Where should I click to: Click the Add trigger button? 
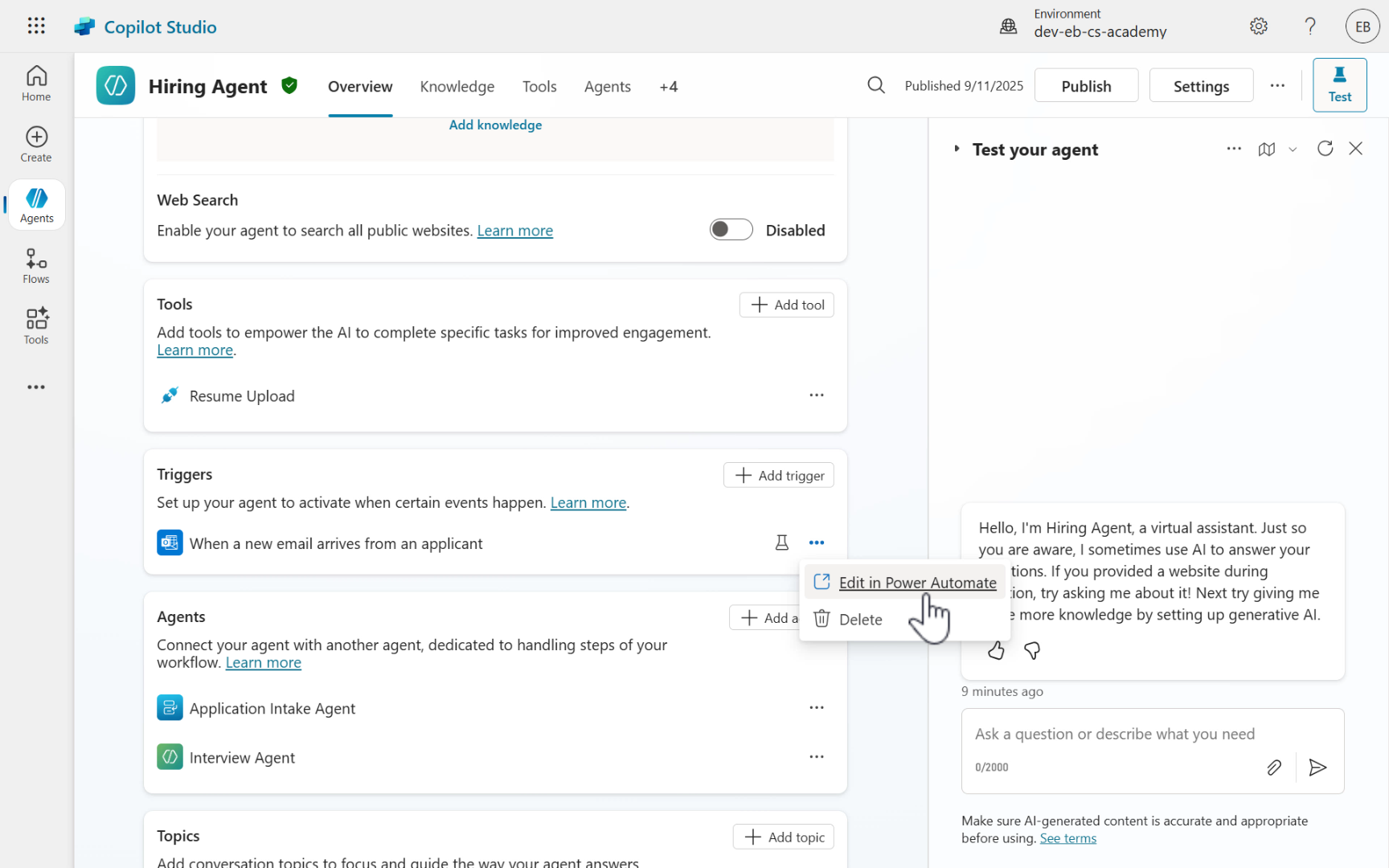pyautogui.click(x=778, y=476)
